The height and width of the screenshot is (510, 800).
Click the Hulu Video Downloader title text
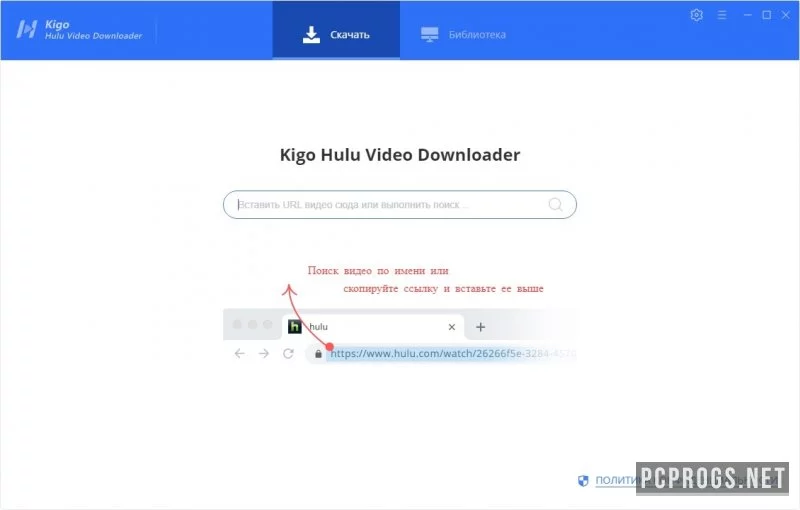click(x=93, y=36)
